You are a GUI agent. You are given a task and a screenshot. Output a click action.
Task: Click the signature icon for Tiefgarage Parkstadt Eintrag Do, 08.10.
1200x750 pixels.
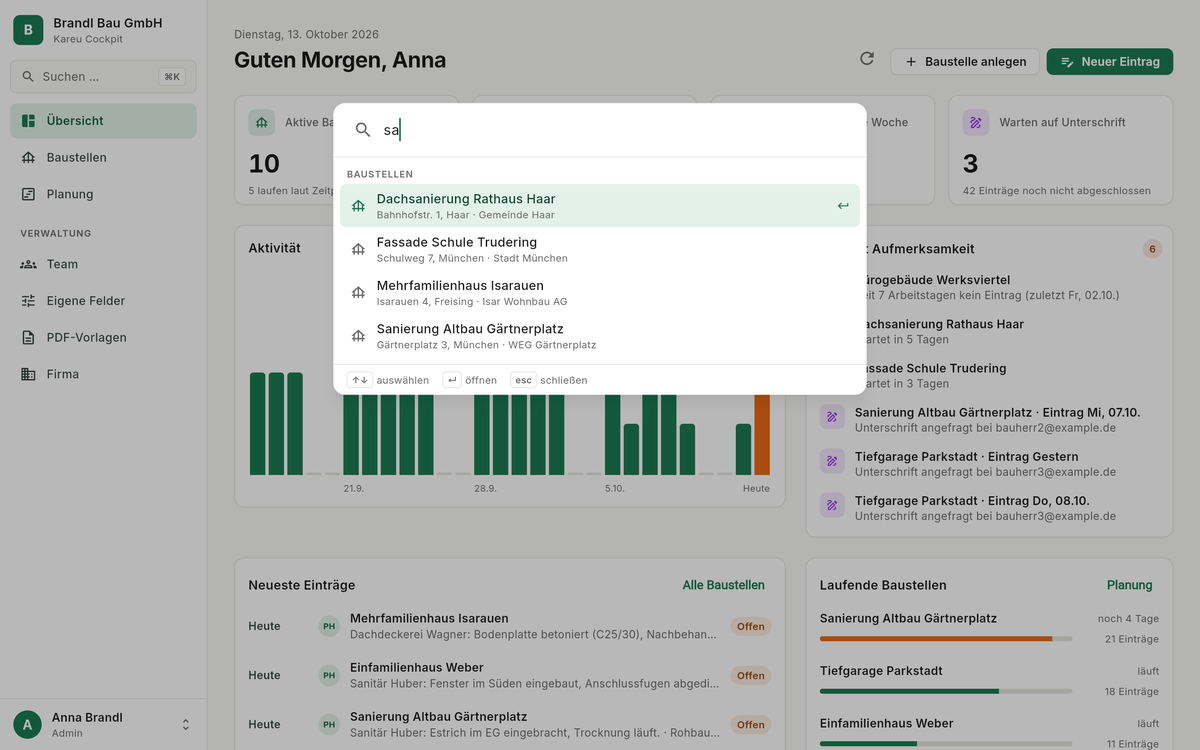[833, 506]
